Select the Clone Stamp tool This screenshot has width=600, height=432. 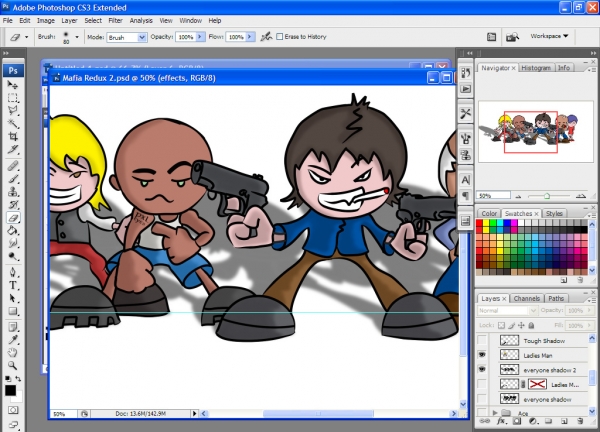pos(13,191)
